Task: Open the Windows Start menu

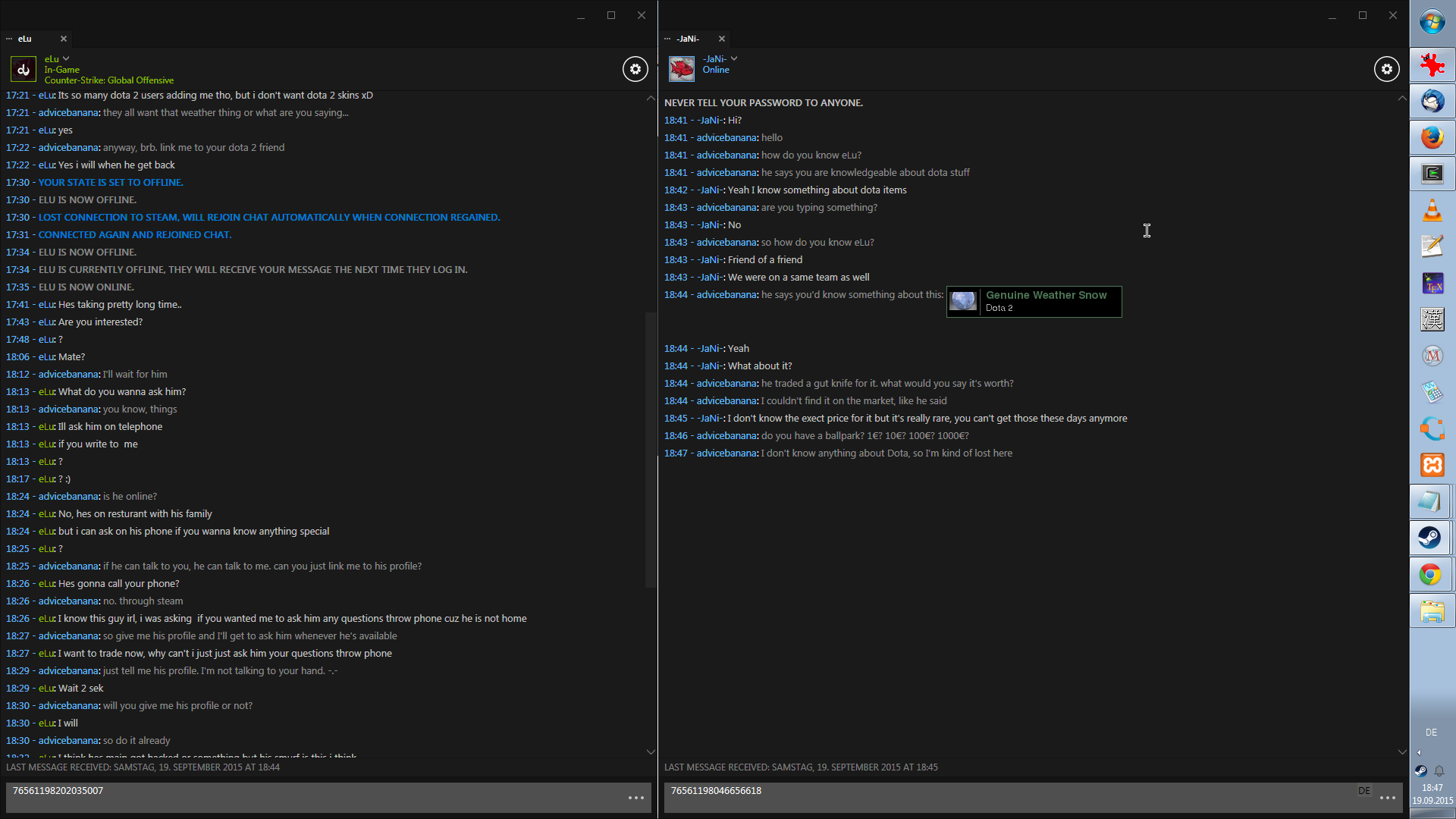Action: point(1432,23)
